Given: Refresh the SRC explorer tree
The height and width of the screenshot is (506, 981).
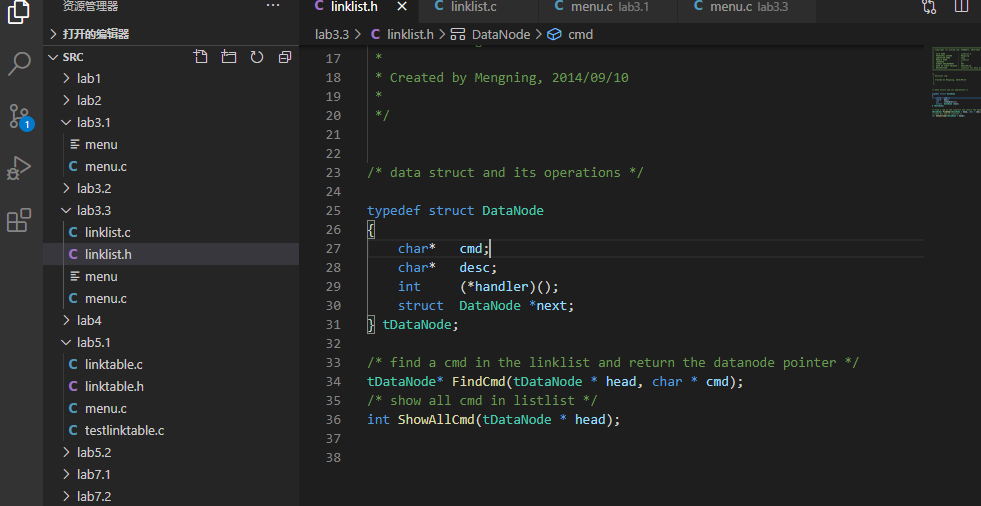Looking at the screenshot, I should click(257, 57).
